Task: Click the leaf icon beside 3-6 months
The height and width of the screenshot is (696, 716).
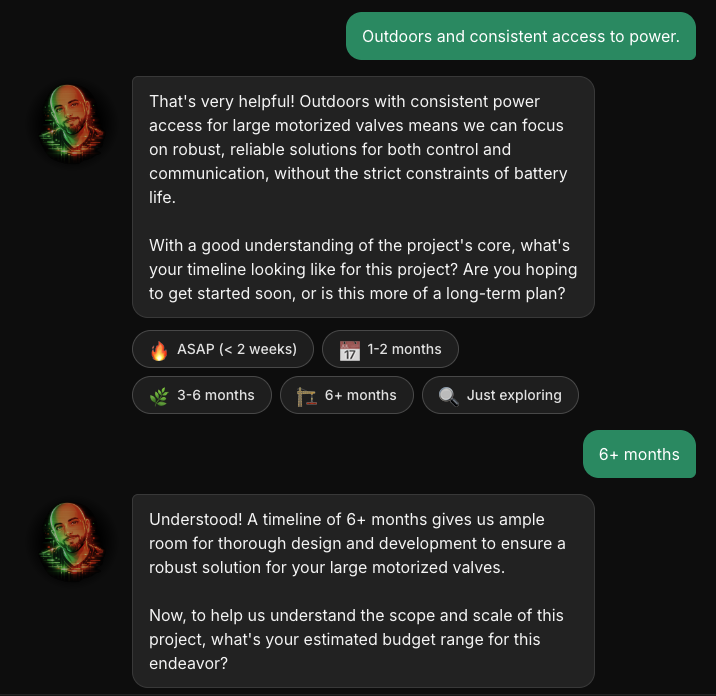Action: pyautogui.click(x=158, y=395)
